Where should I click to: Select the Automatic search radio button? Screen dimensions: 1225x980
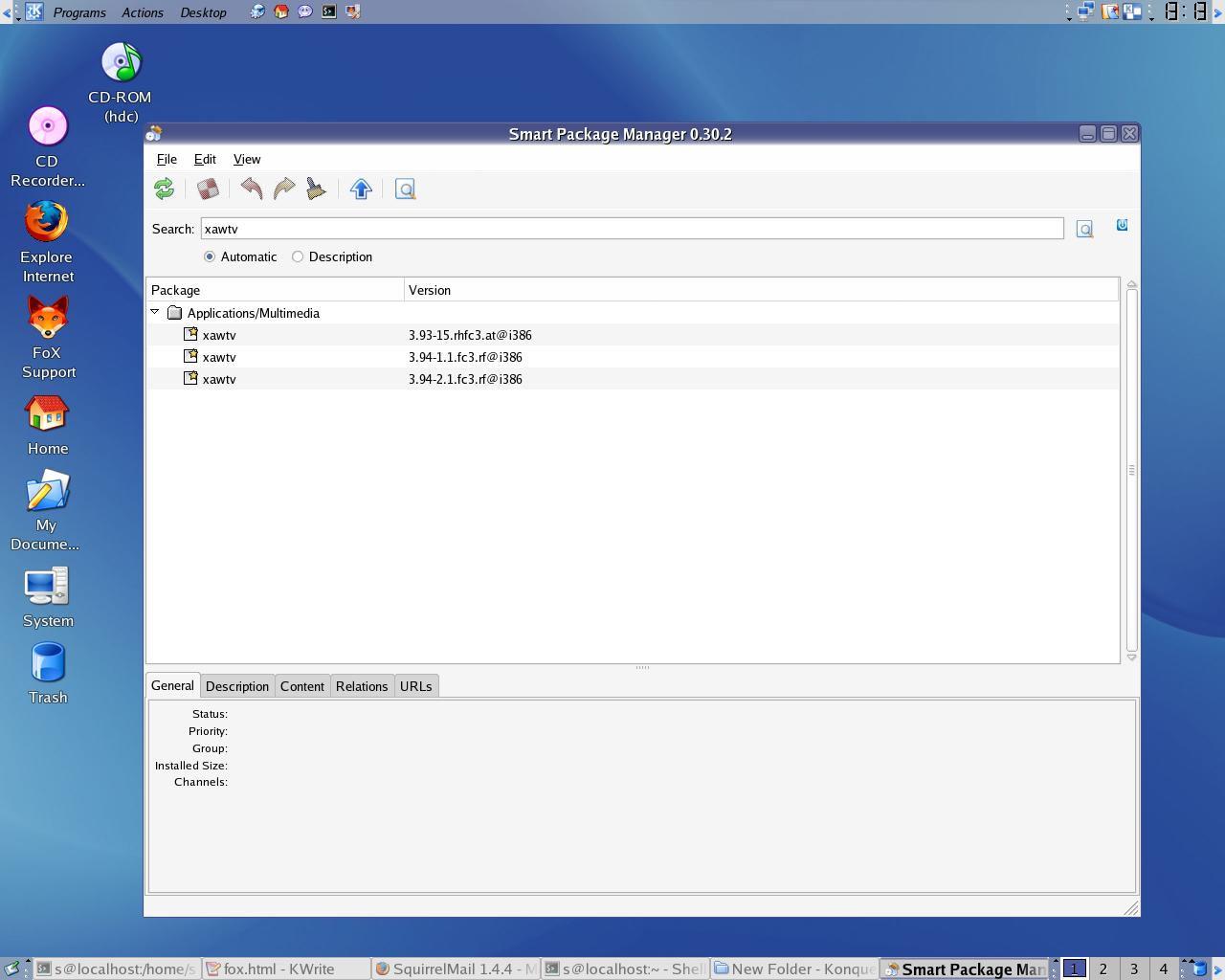tap(210, 256)
